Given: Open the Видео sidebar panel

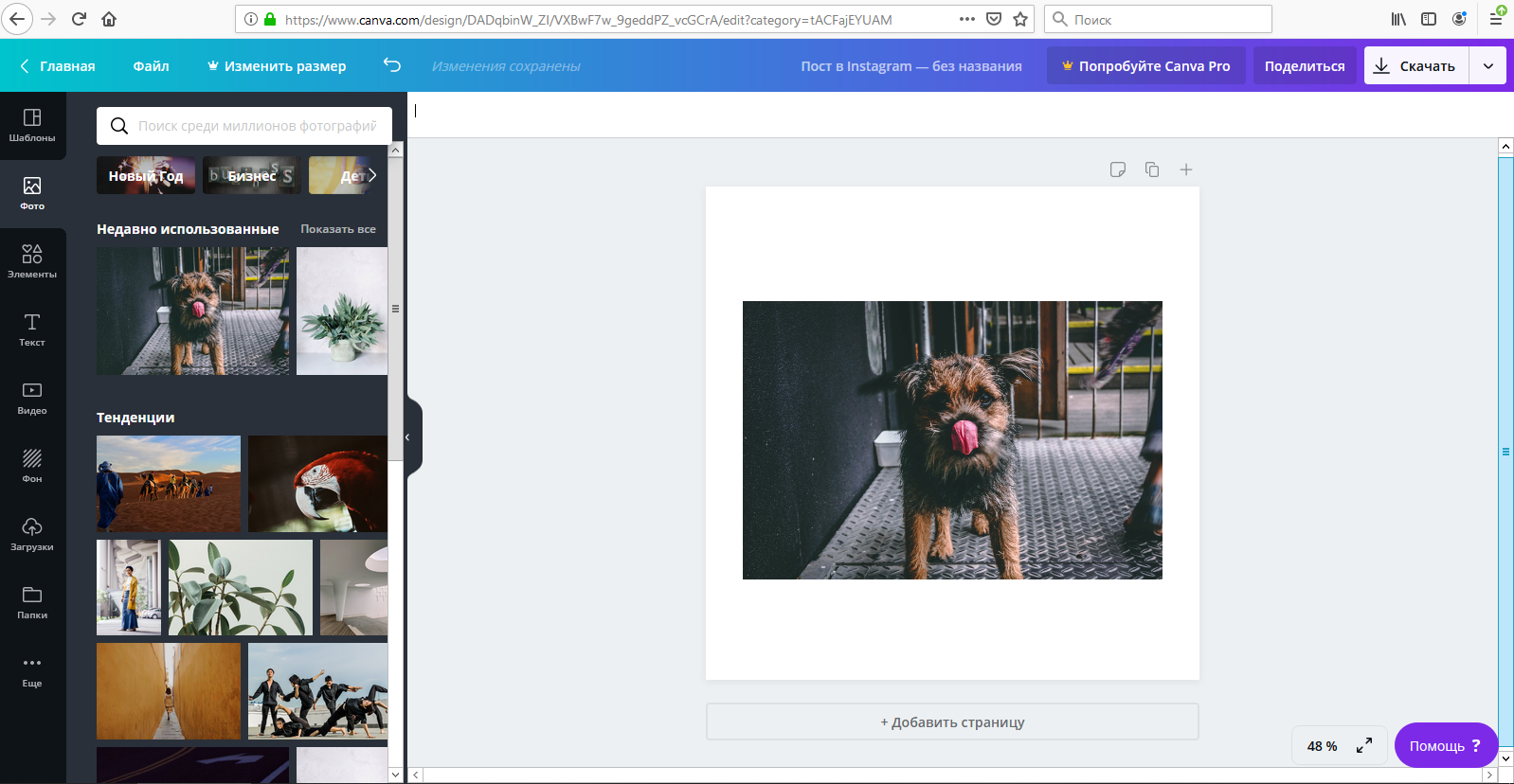Looking at the screenshot, I should pyautogui.click(x=32, y=398).
